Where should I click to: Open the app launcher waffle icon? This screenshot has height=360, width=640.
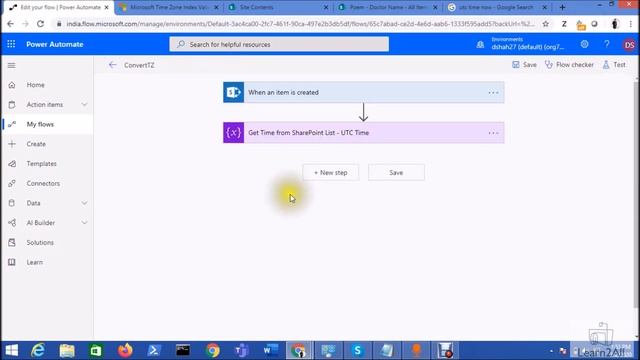11,44
